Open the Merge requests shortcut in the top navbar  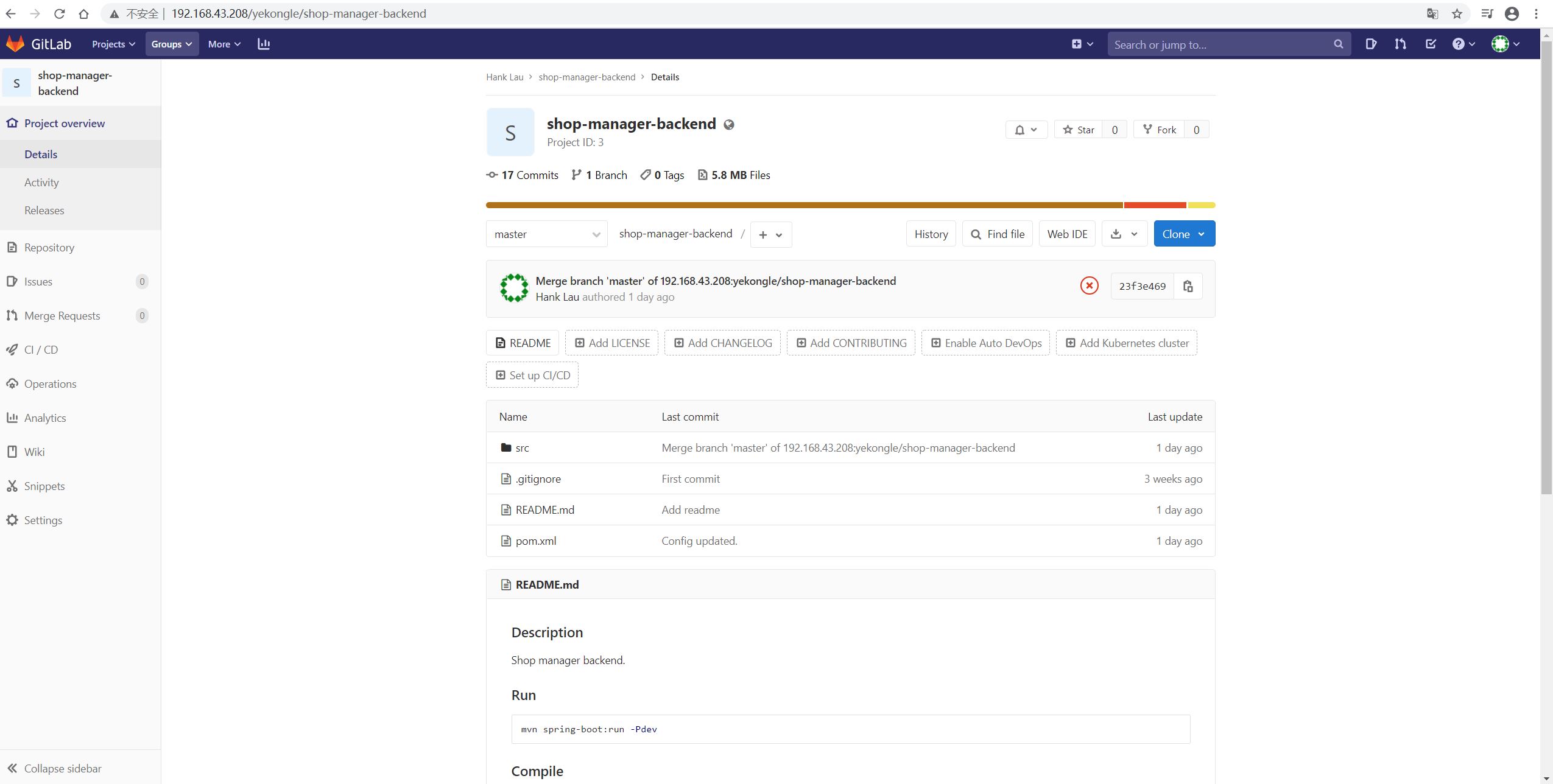[1400, 44]
